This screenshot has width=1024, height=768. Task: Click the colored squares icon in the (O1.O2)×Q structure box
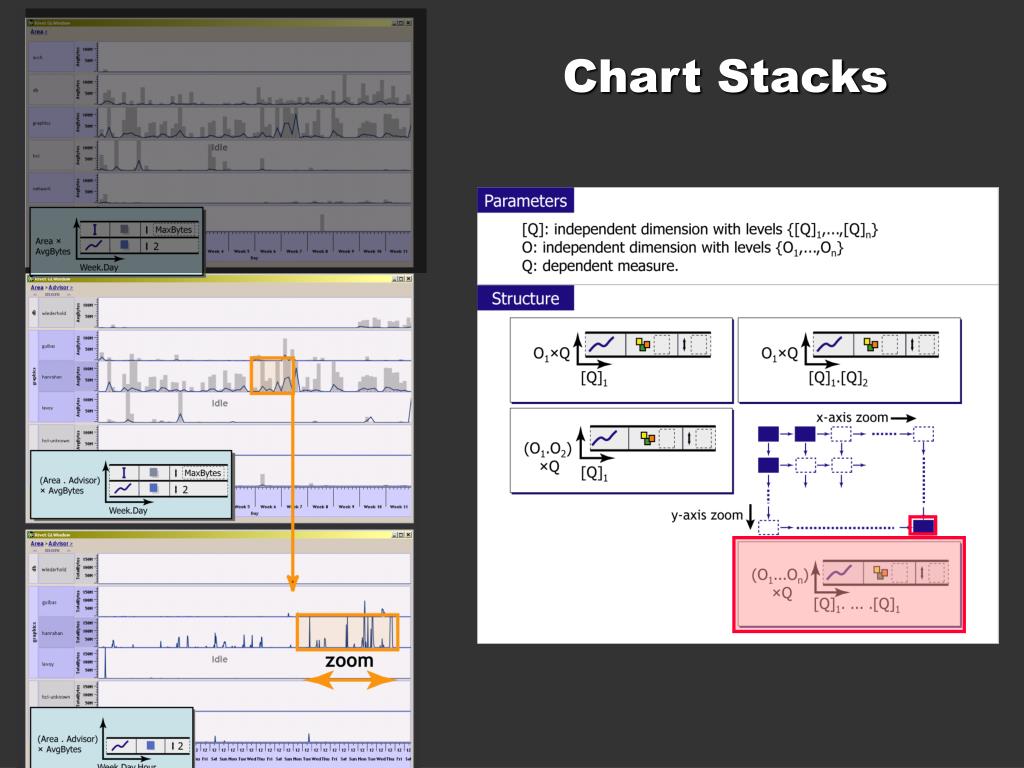pos(647,438)
